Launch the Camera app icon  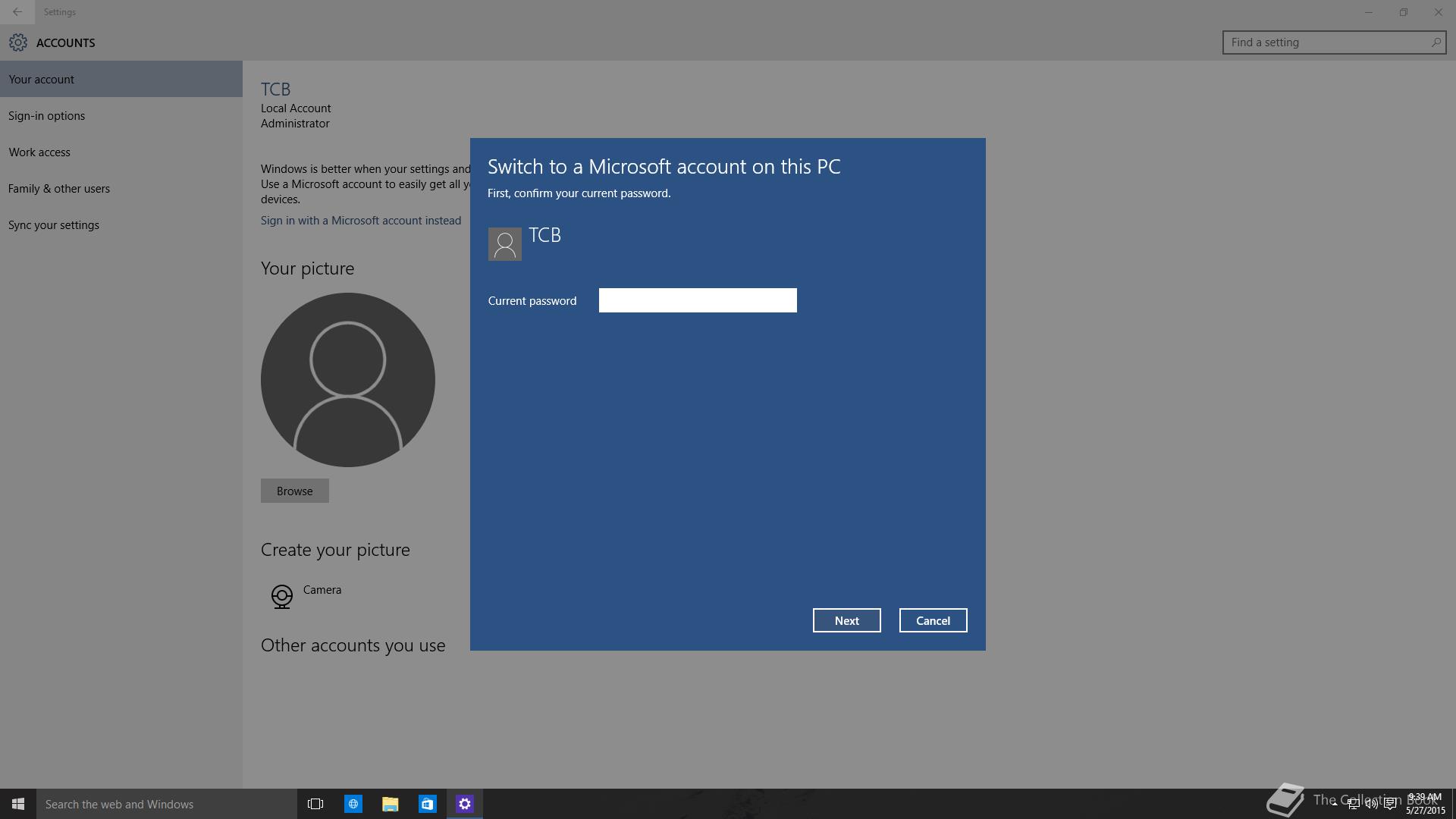click(x=282, y=596)
